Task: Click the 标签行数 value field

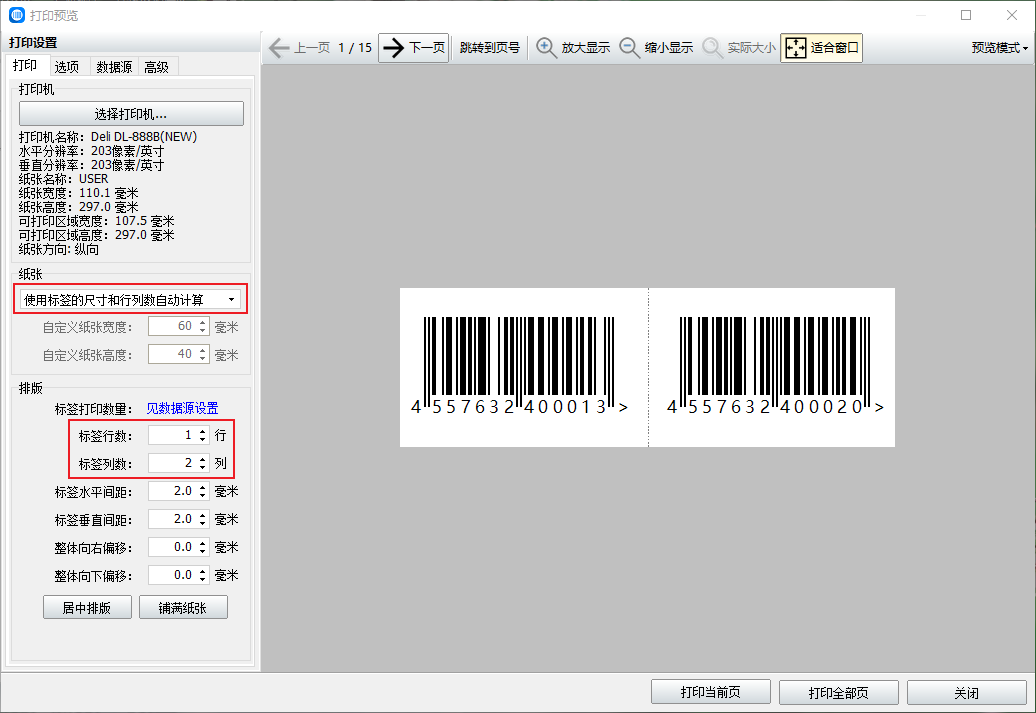Action: [172, 435]
